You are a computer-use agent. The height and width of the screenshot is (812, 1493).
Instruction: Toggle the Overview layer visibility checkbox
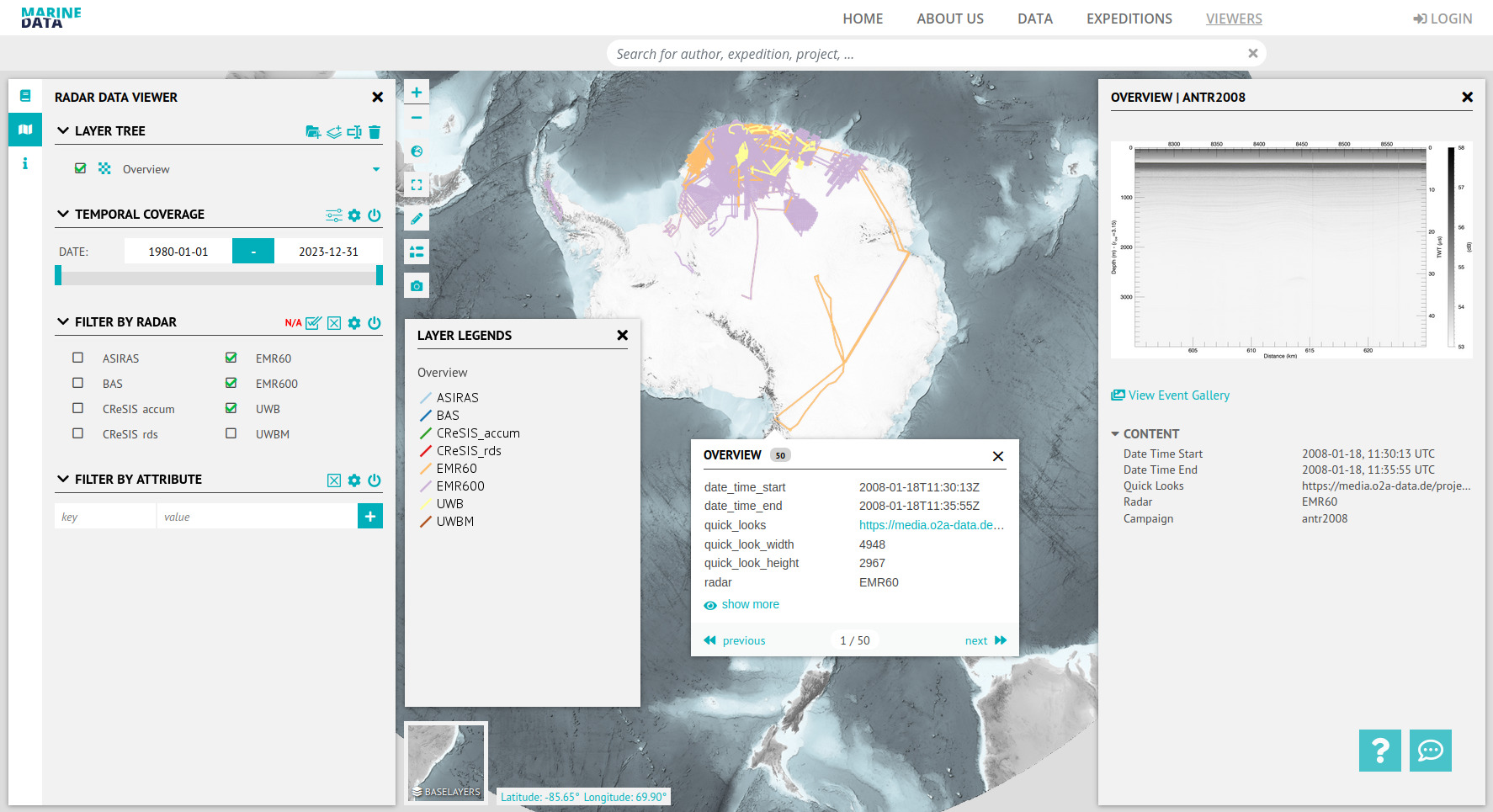[x=80, y=168]
